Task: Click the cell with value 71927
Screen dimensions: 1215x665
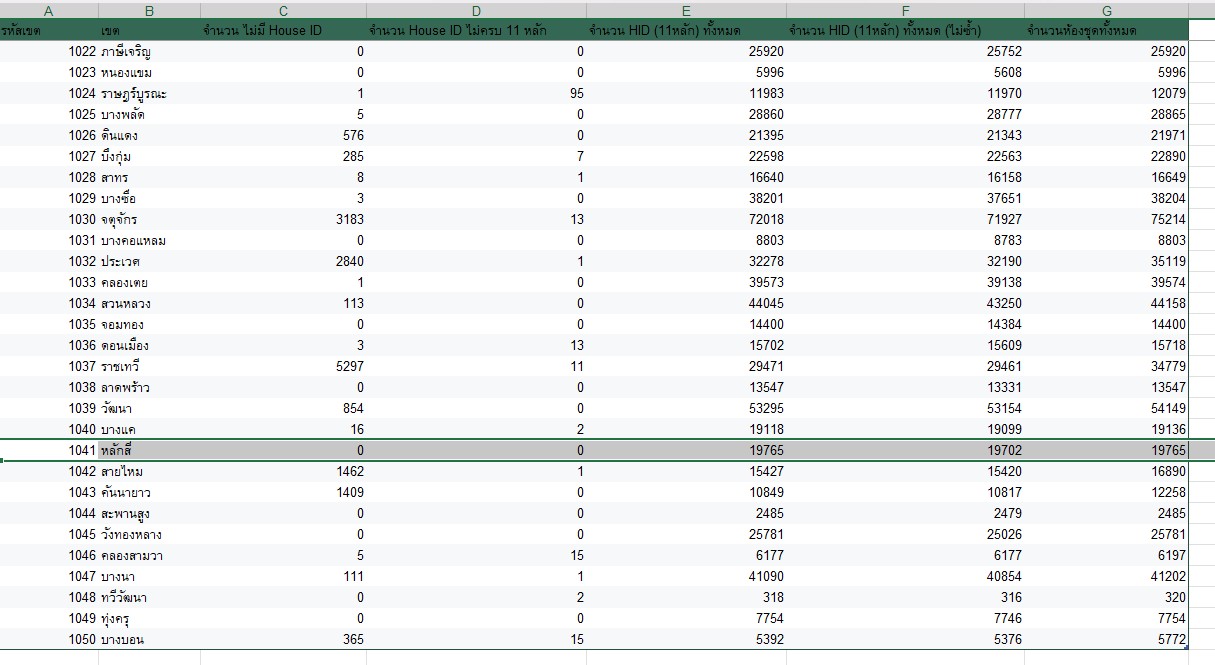Action: (905, 219)
